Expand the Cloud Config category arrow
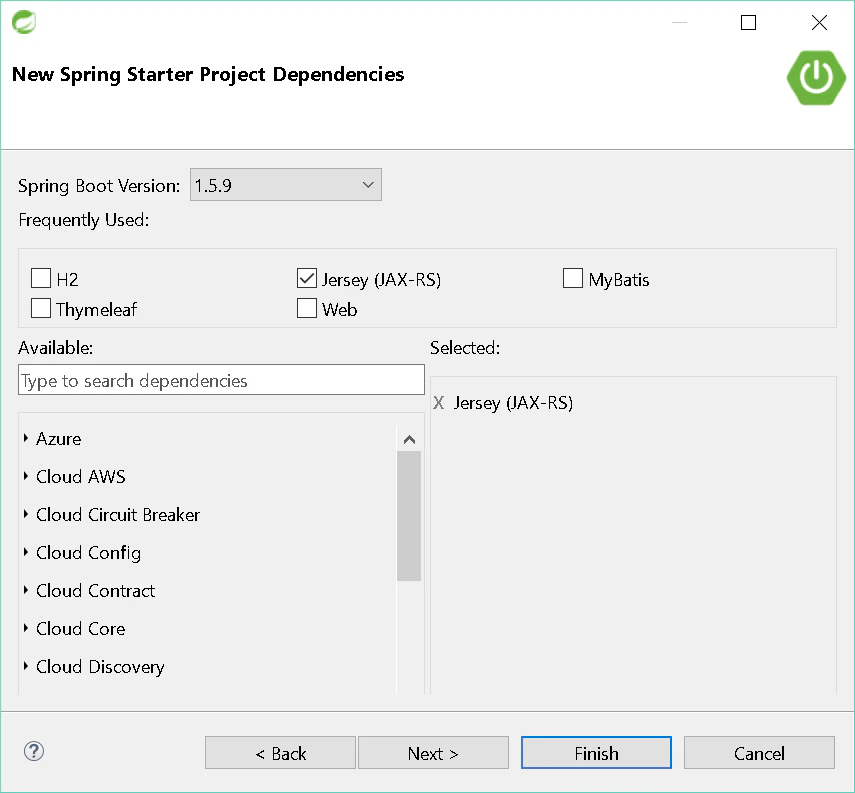855x793 pixels. click(x=26, y=552)
